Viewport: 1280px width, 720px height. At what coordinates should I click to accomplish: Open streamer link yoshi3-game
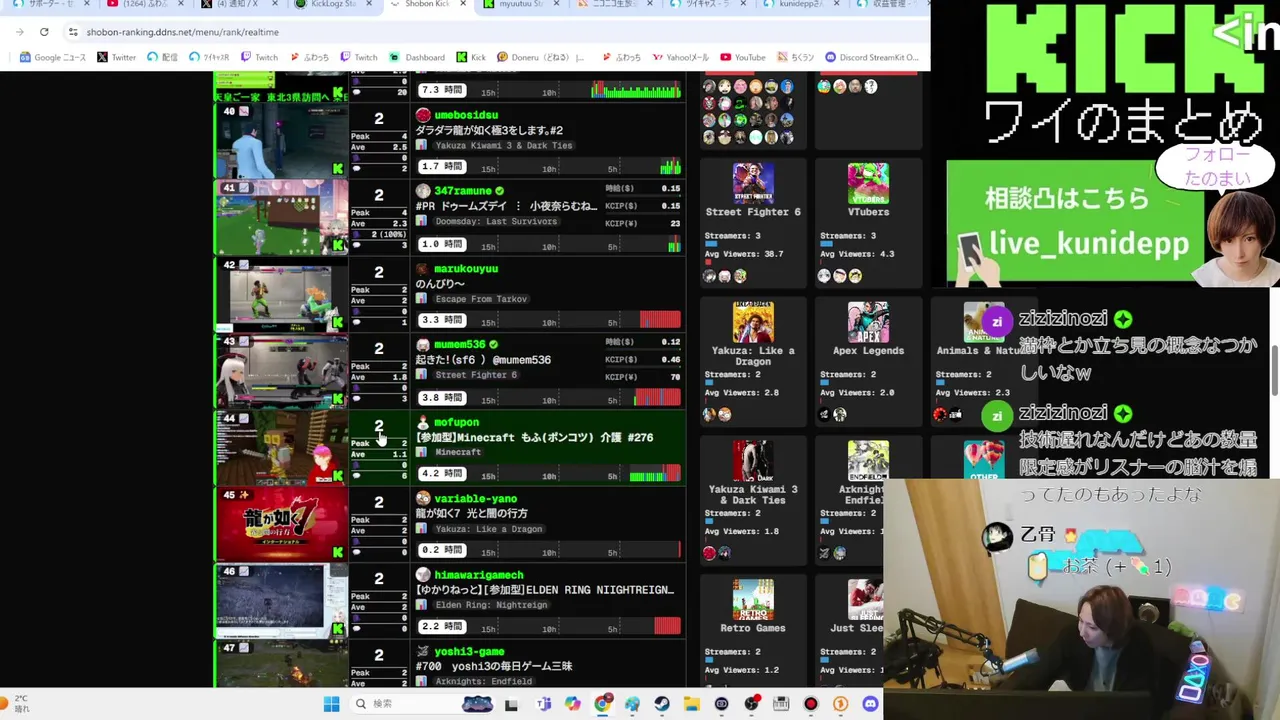(469, 652)
